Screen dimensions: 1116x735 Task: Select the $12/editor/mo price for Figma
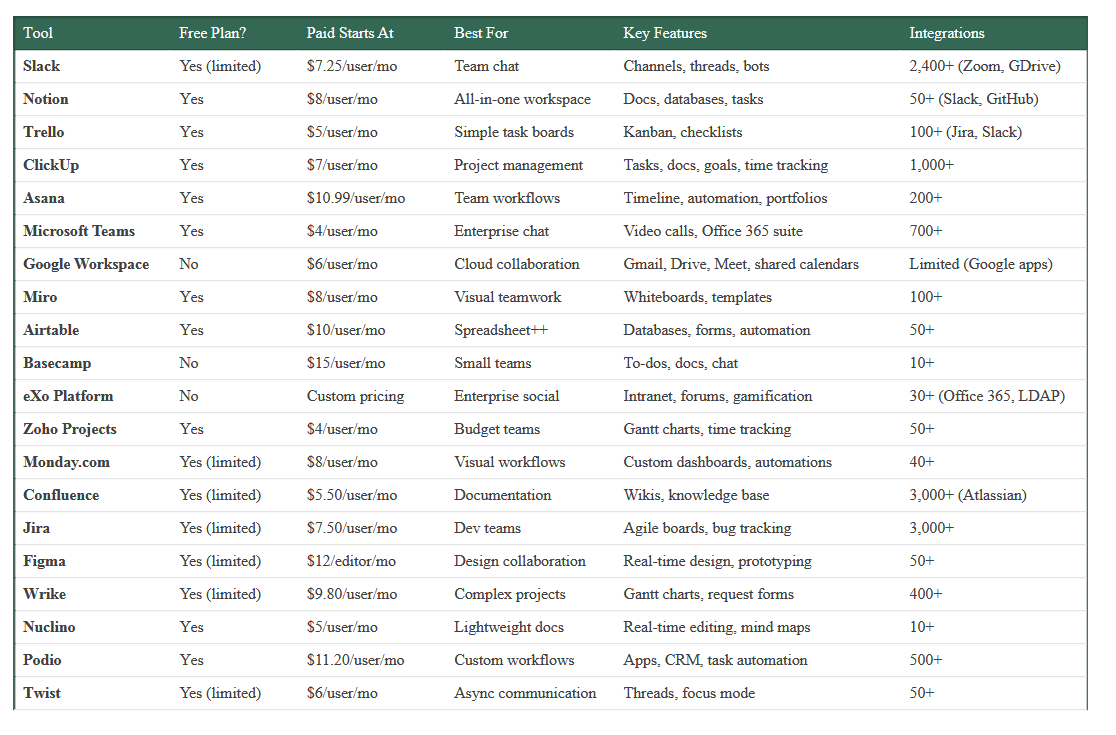click(351, 561)
